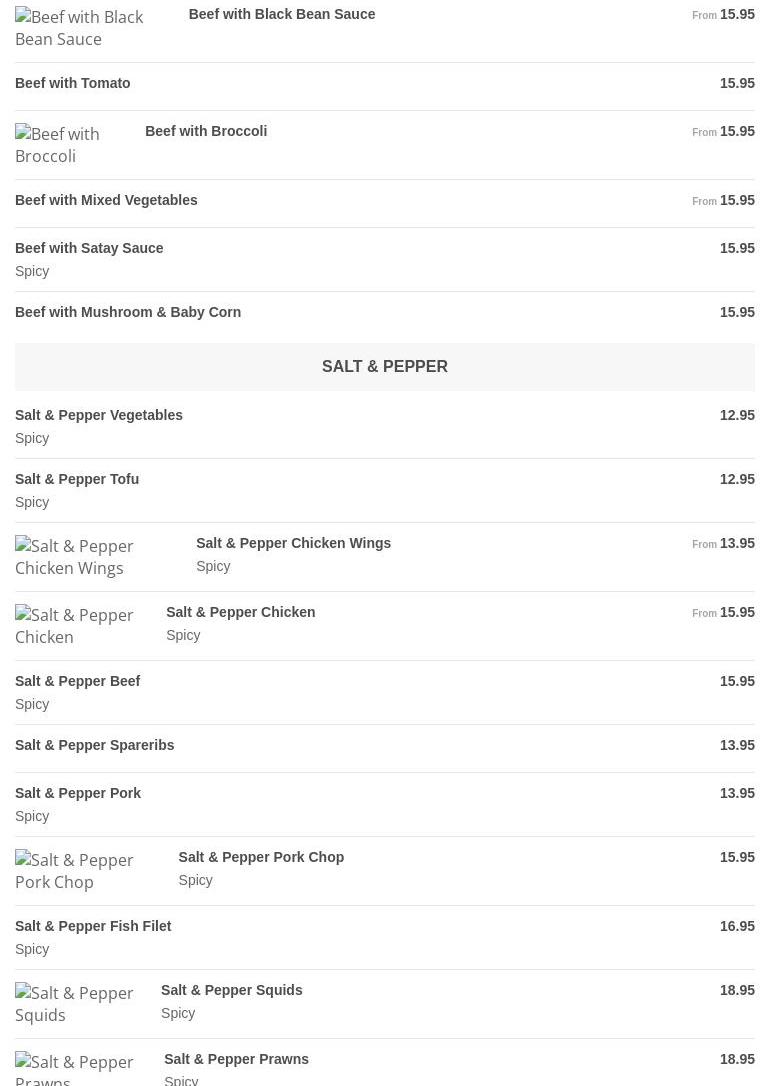This screenshot has width=770, height=1086.
Task: Click From 15.95 price for Beef with Broccoli
Action: 723,132
